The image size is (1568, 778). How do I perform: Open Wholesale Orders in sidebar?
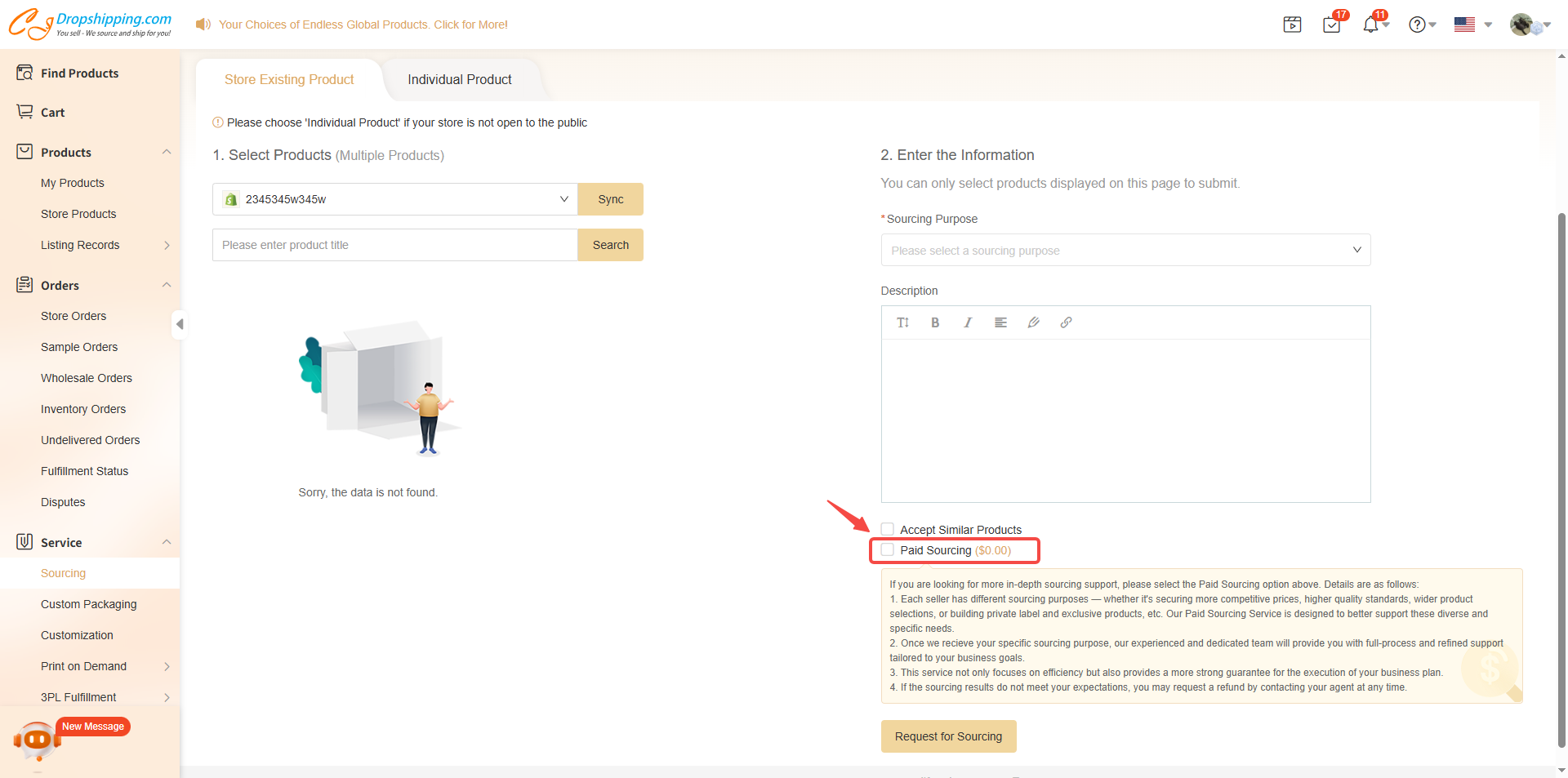[87, 378]
